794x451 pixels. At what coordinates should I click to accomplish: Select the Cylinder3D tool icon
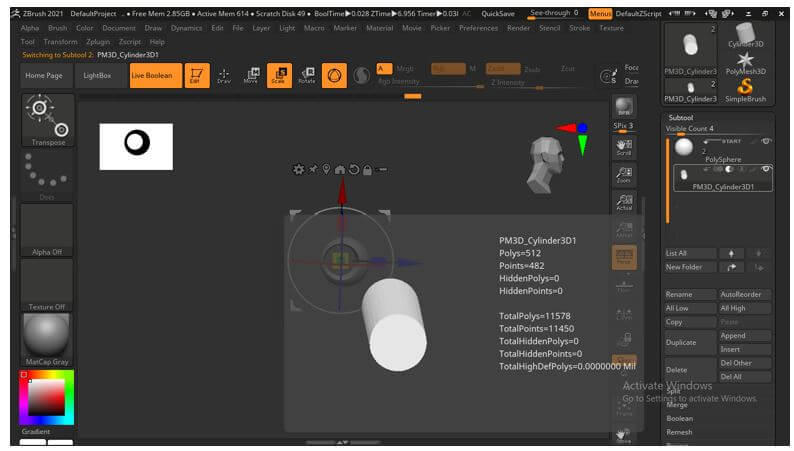point(745,35)
